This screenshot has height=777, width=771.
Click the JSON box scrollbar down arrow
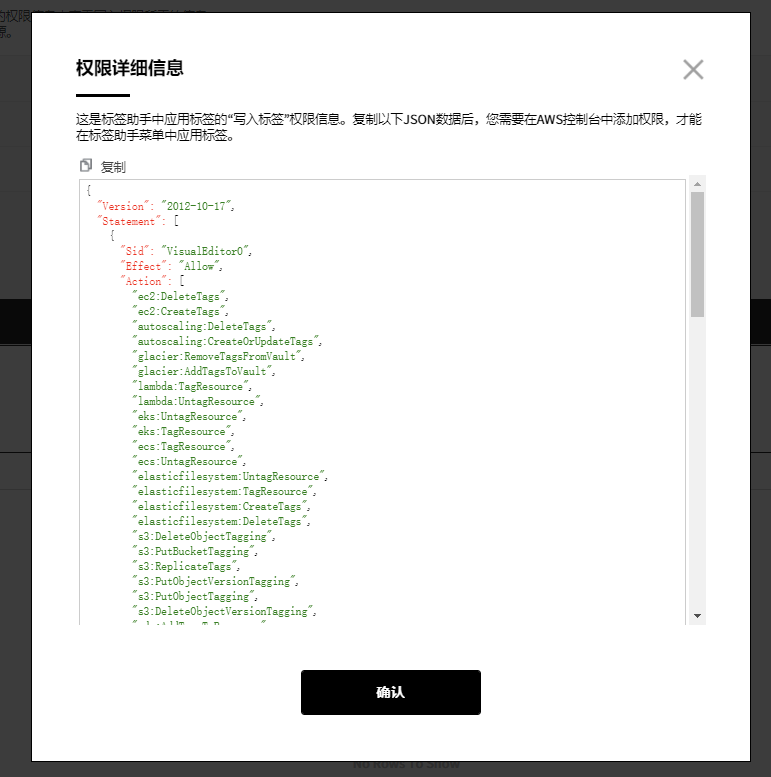click(697, 616)
